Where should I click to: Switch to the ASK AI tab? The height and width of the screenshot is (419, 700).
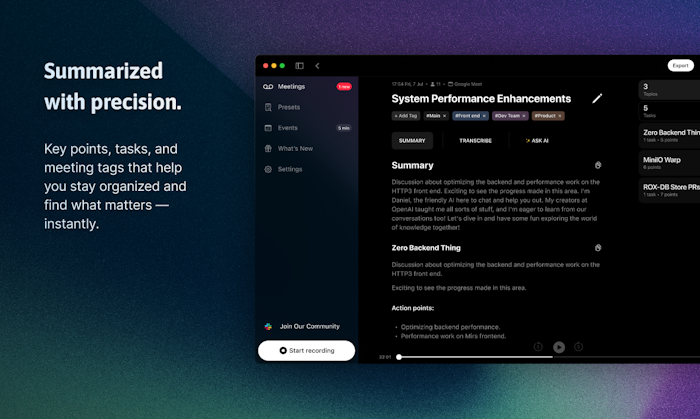tap(537, 141)
